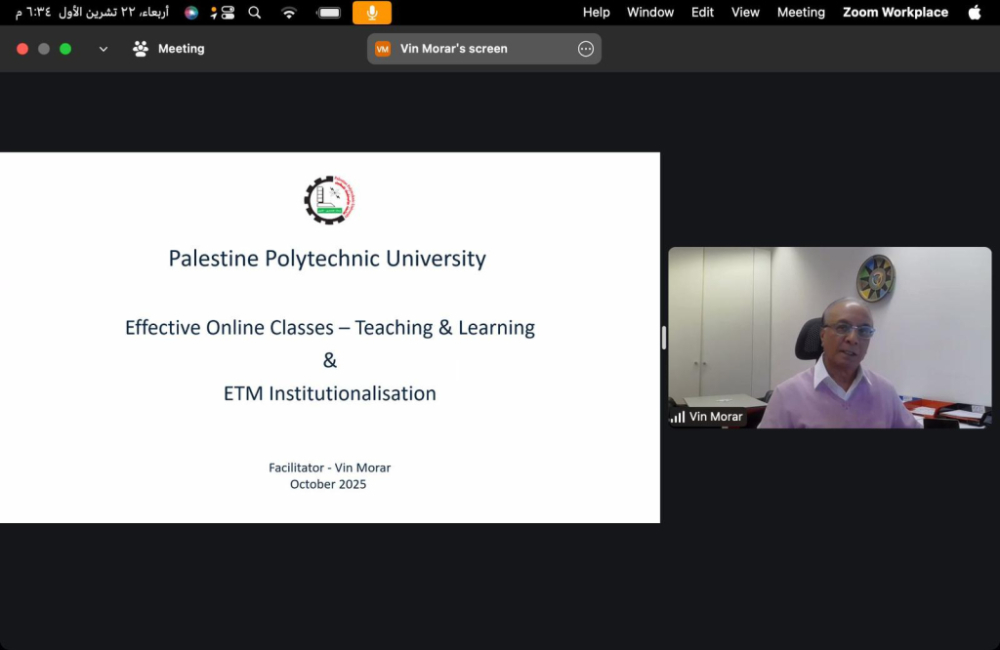This screenshot has width=1000, height=650.
Task: Open the Wi-Fi status menu
Action: (289, 13)
